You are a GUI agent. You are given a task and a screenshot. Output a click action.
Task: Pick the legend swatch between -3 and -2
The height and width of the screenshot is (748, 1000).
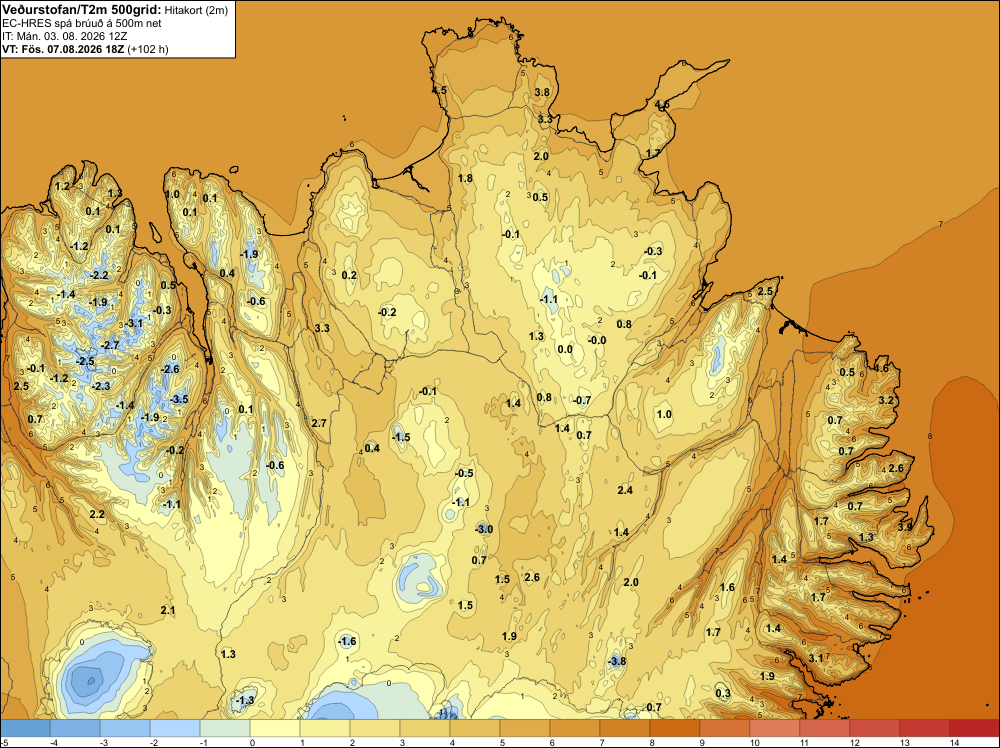click(x=125, y=728)
